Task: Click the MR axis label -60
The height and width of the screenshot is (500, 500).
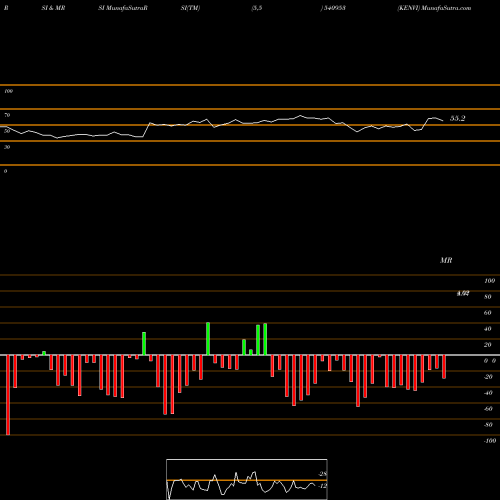Action: pos(488,409)
